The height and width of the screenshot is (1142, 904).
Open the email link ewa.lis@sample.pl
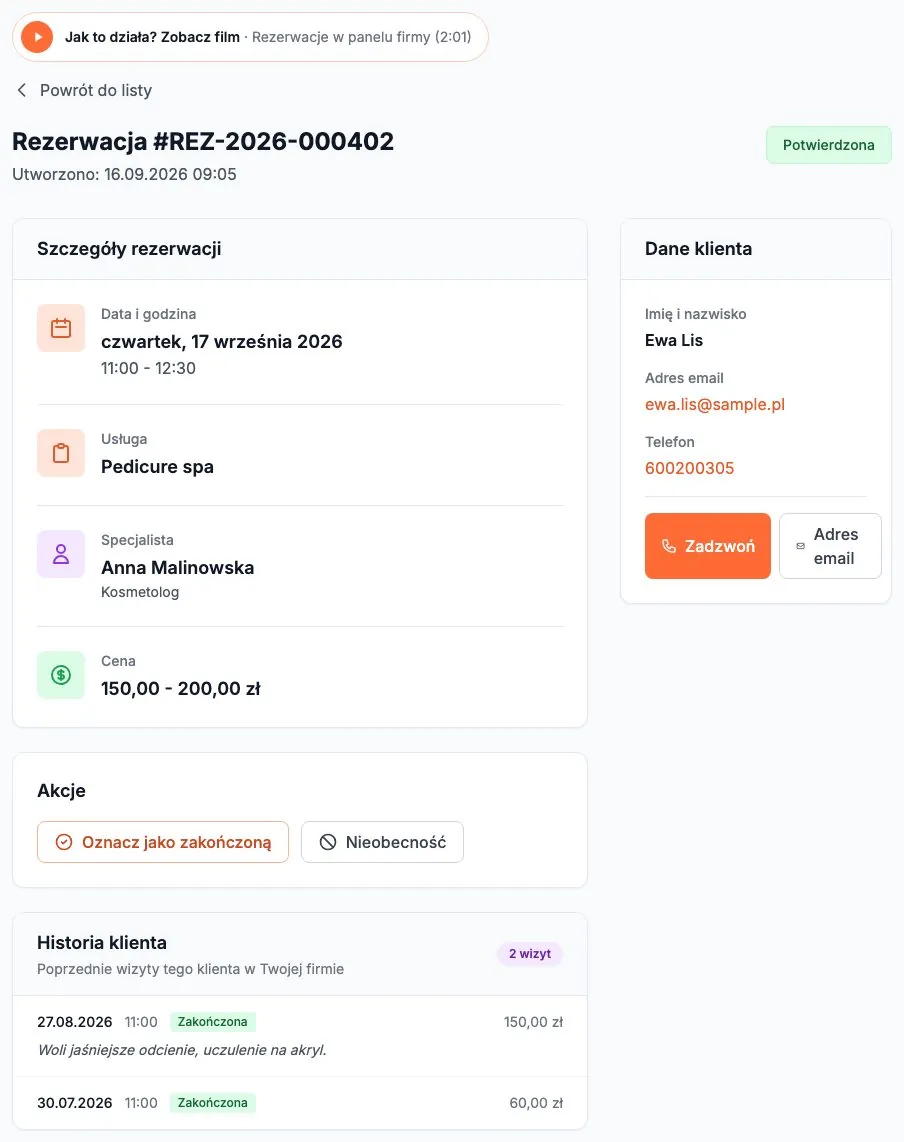[715, 404]
